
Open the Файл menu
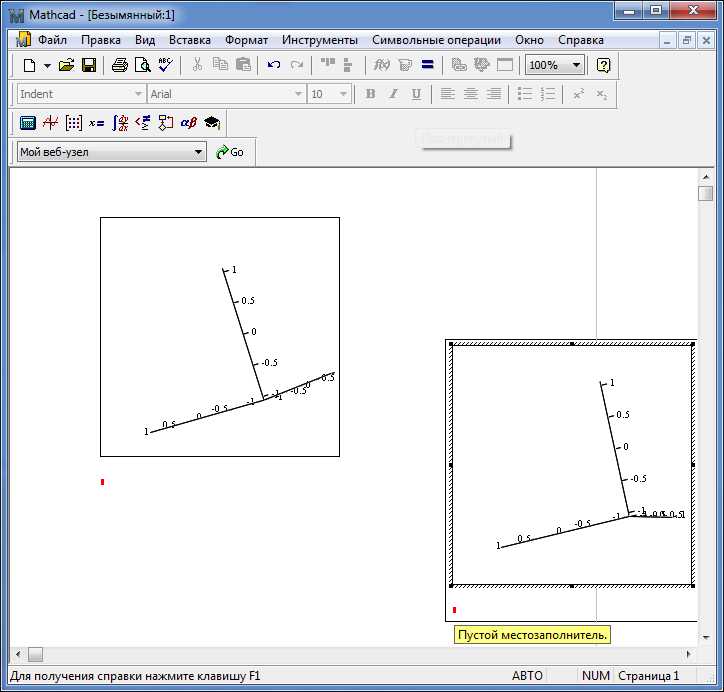(52, 40)
